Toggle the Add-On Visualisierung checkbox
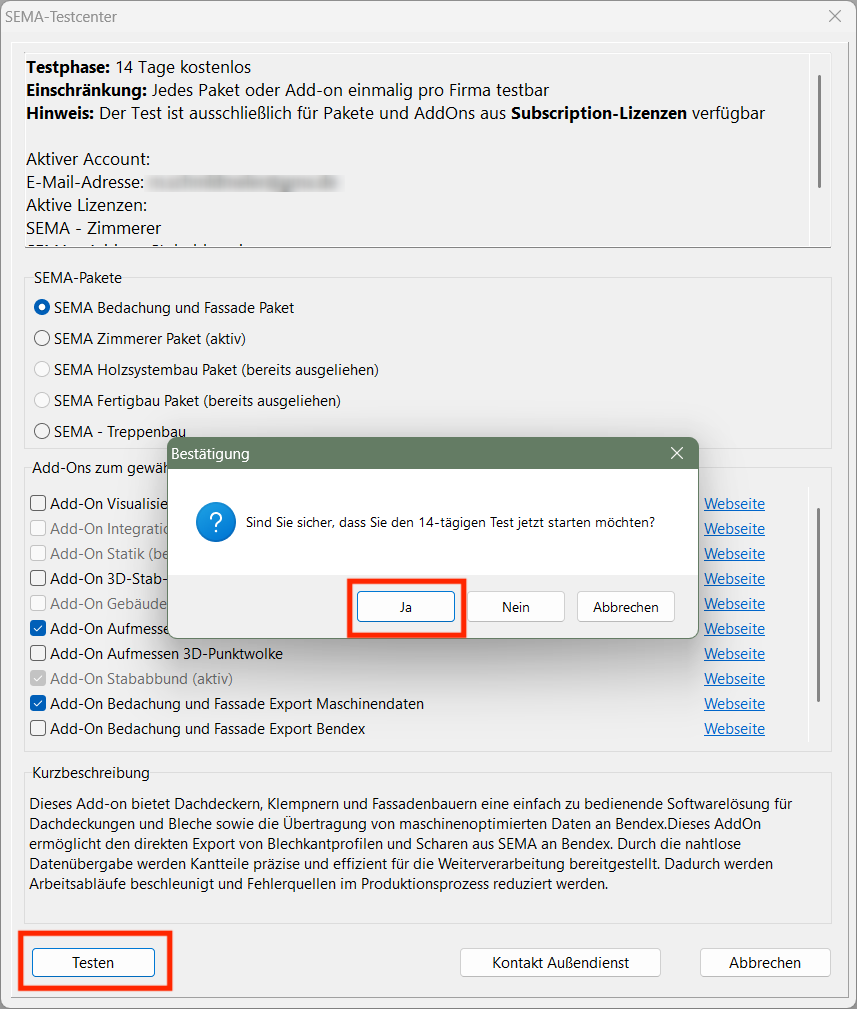 tap(38, 504)
